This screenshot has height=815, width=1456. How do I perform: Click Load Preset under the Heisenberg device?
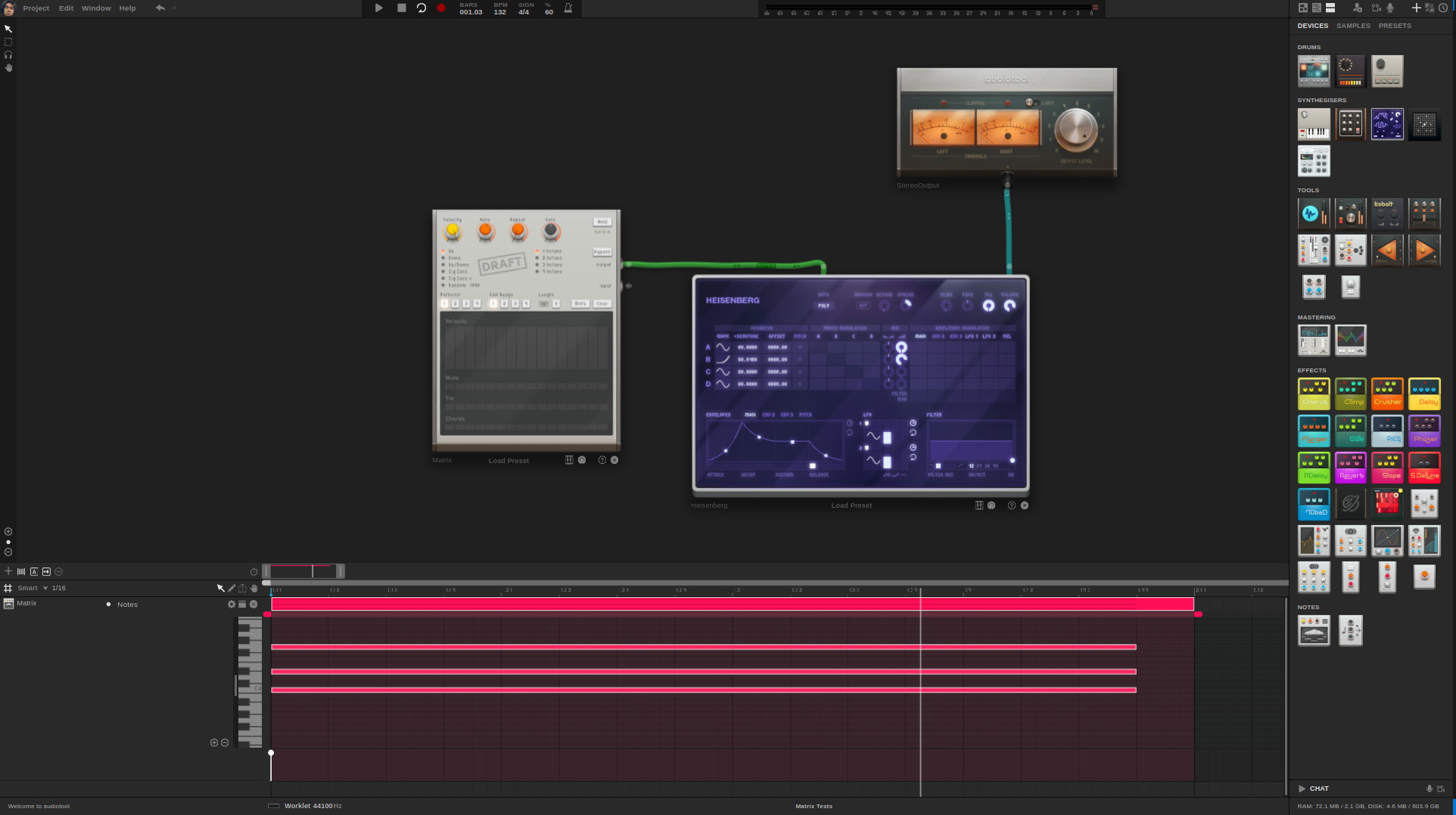coord(851,505)
